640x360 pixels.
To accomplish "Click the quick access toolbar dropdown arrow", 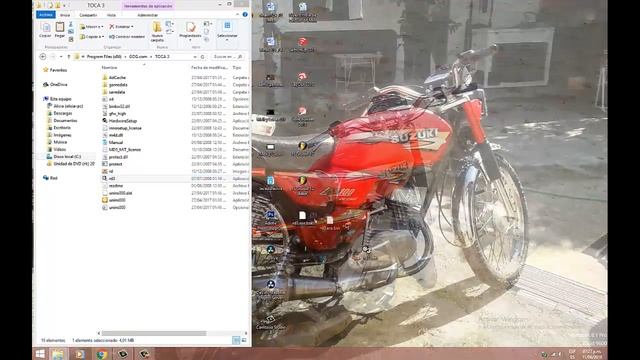I will coord(64,5).
